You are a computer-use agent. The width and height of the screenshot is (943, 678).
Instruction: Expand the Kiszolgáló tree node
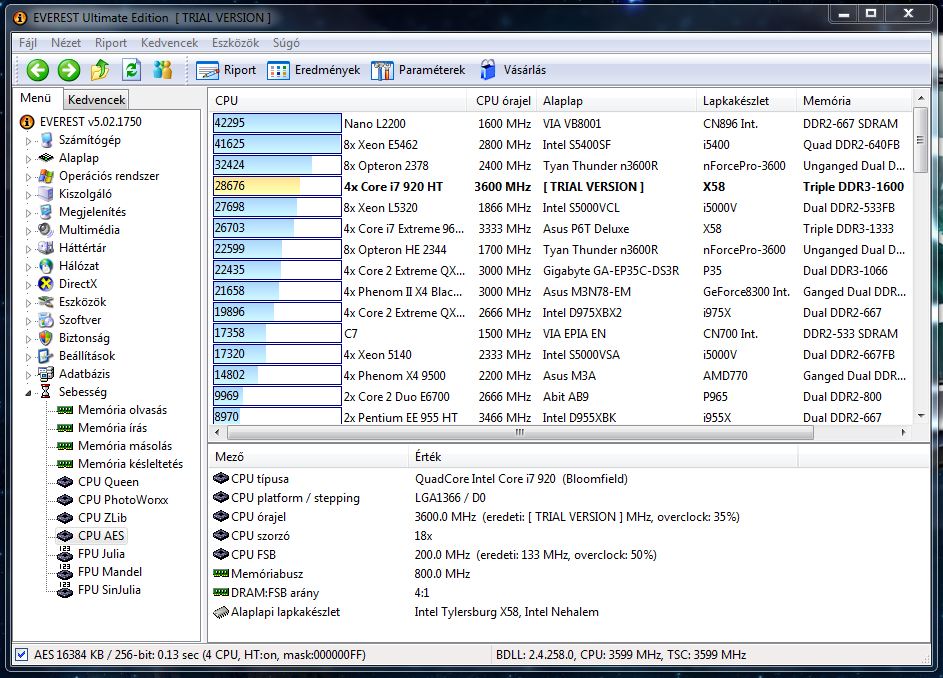click(x=28, y=195)
